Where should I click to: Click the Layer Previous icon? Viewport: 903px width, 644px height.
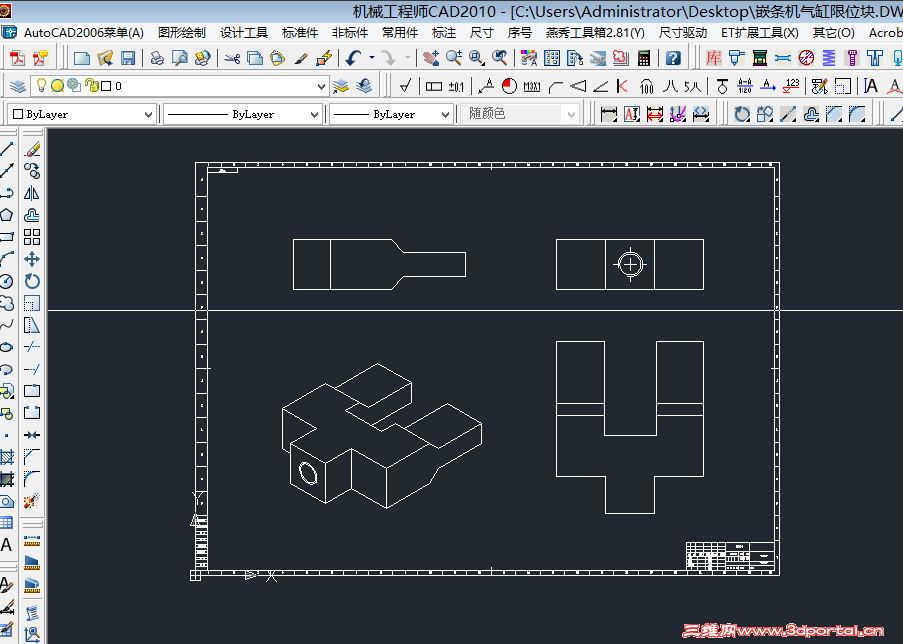coord(364,86)
